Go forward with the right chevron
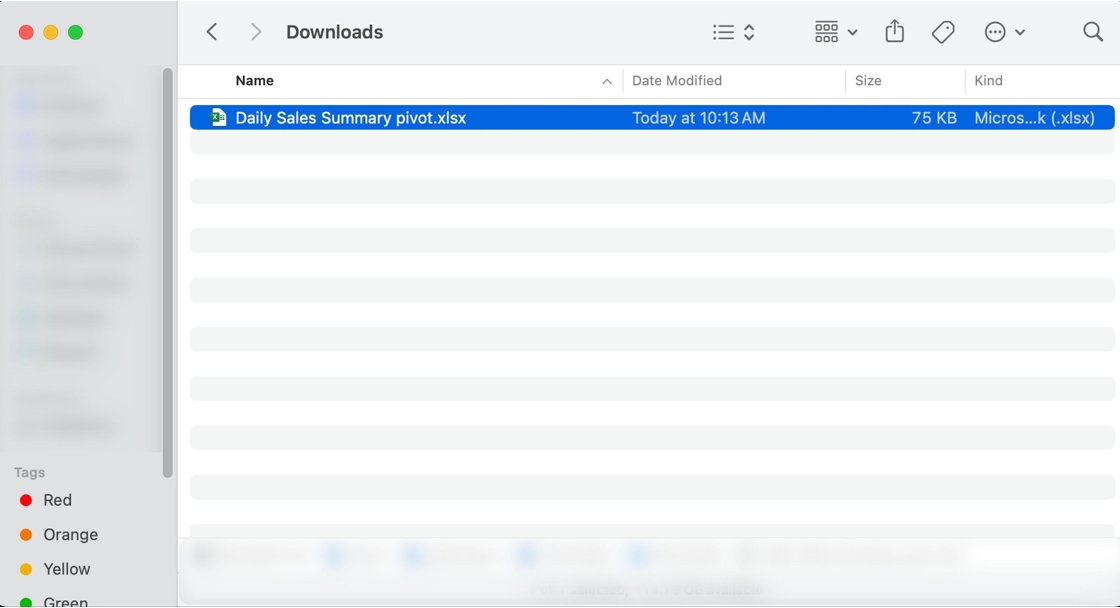 pyautogui.click(x=256, y=32)
